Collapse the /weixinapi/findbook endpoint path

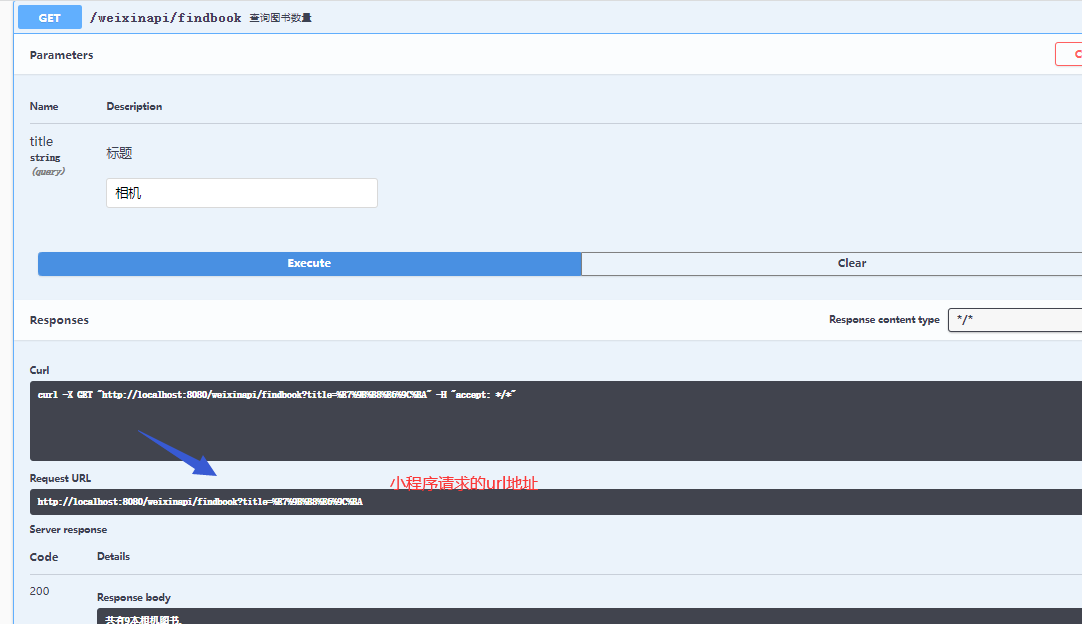tap(166, 18)
